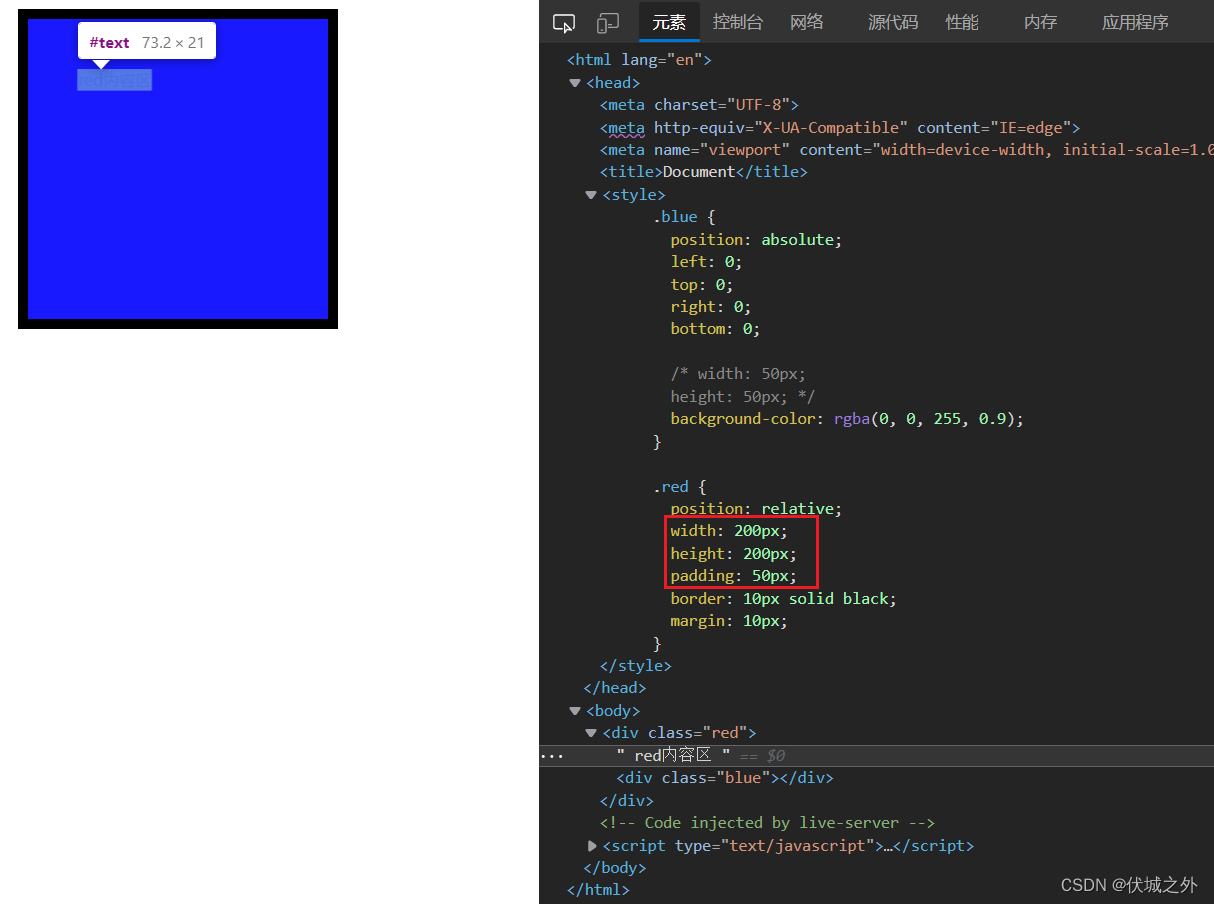Image resolution: width=1214 pixels, height=904 pixels.
Task: Activate the inspect element picker icon
Action: pyautogui.click(x=564, y=22)
